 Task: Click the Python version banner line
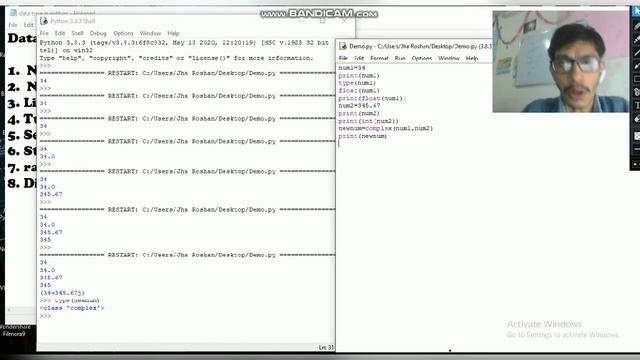coord(184,42)
